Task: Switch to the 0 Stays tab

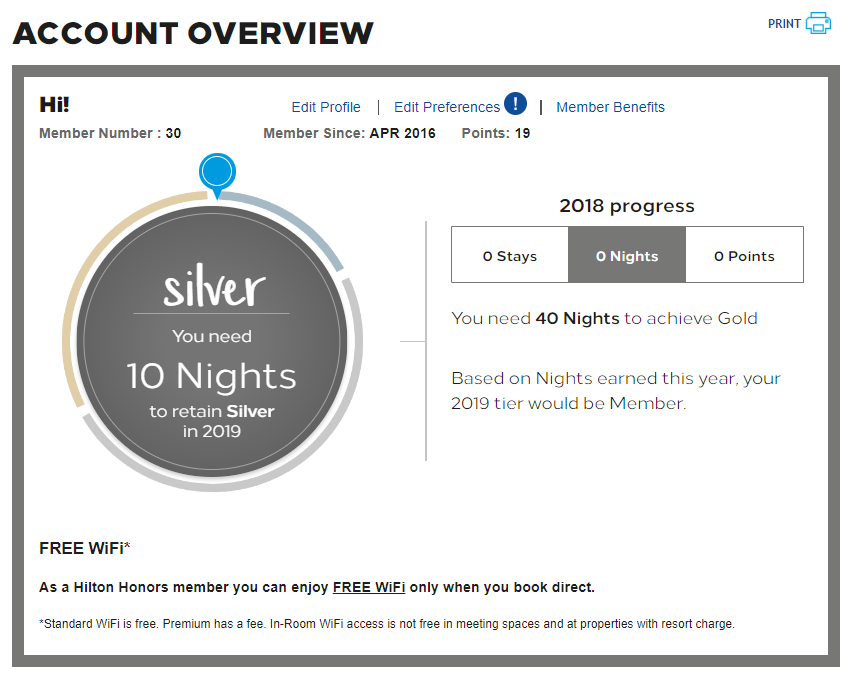Action: [510, 255]
